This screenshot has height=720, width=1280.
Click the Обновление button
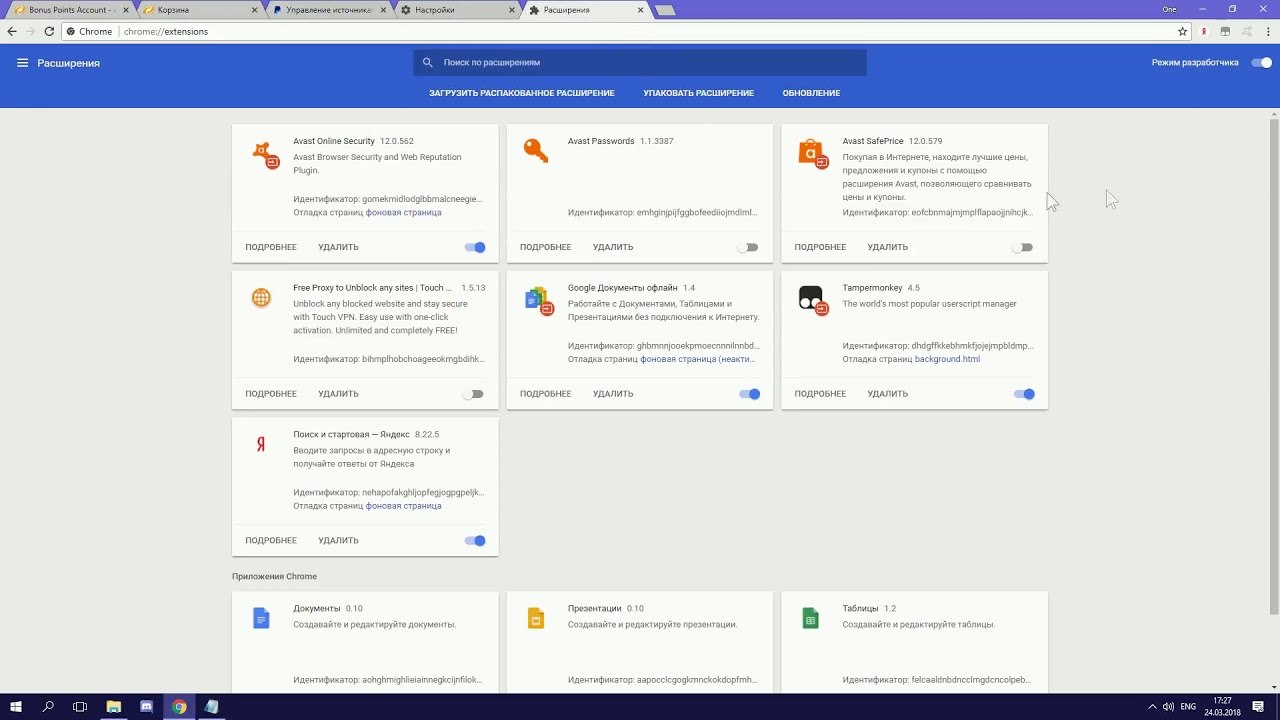(x=811, y=93)
